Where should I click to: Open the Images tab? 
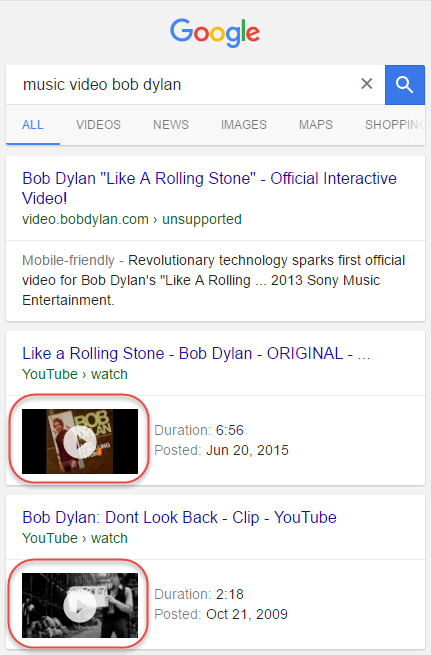[x=243, y=124]
